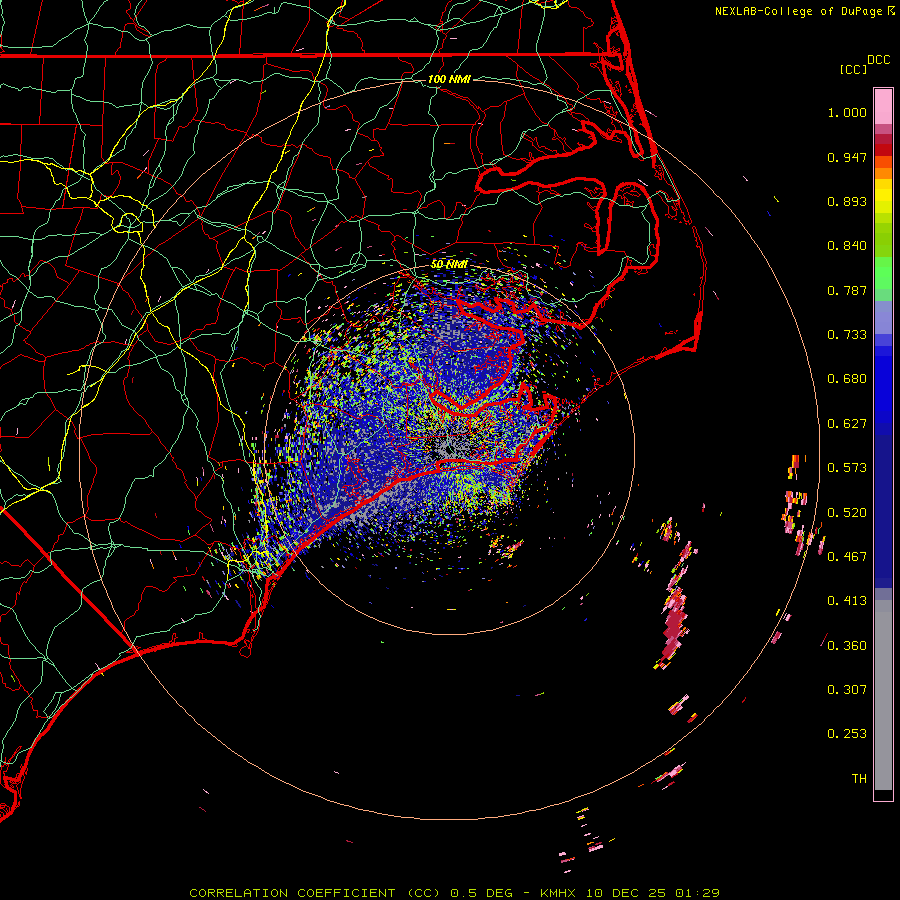Click the 0.5 DEG elevation text
The height and width of the screenshot is (900, 900).
click(x=481, y=893)
